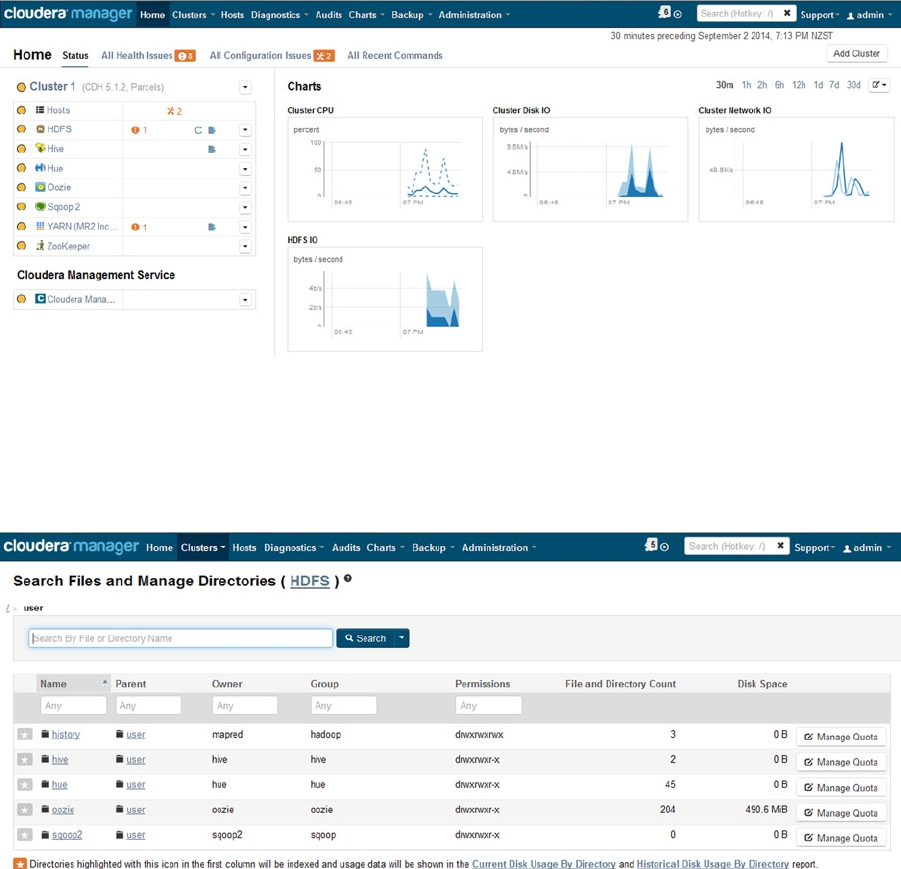Image resolution: width=901 pixels, height=869 pixels.
Task: Click Manage Quota for hive directory
Action: pos(841,762)
